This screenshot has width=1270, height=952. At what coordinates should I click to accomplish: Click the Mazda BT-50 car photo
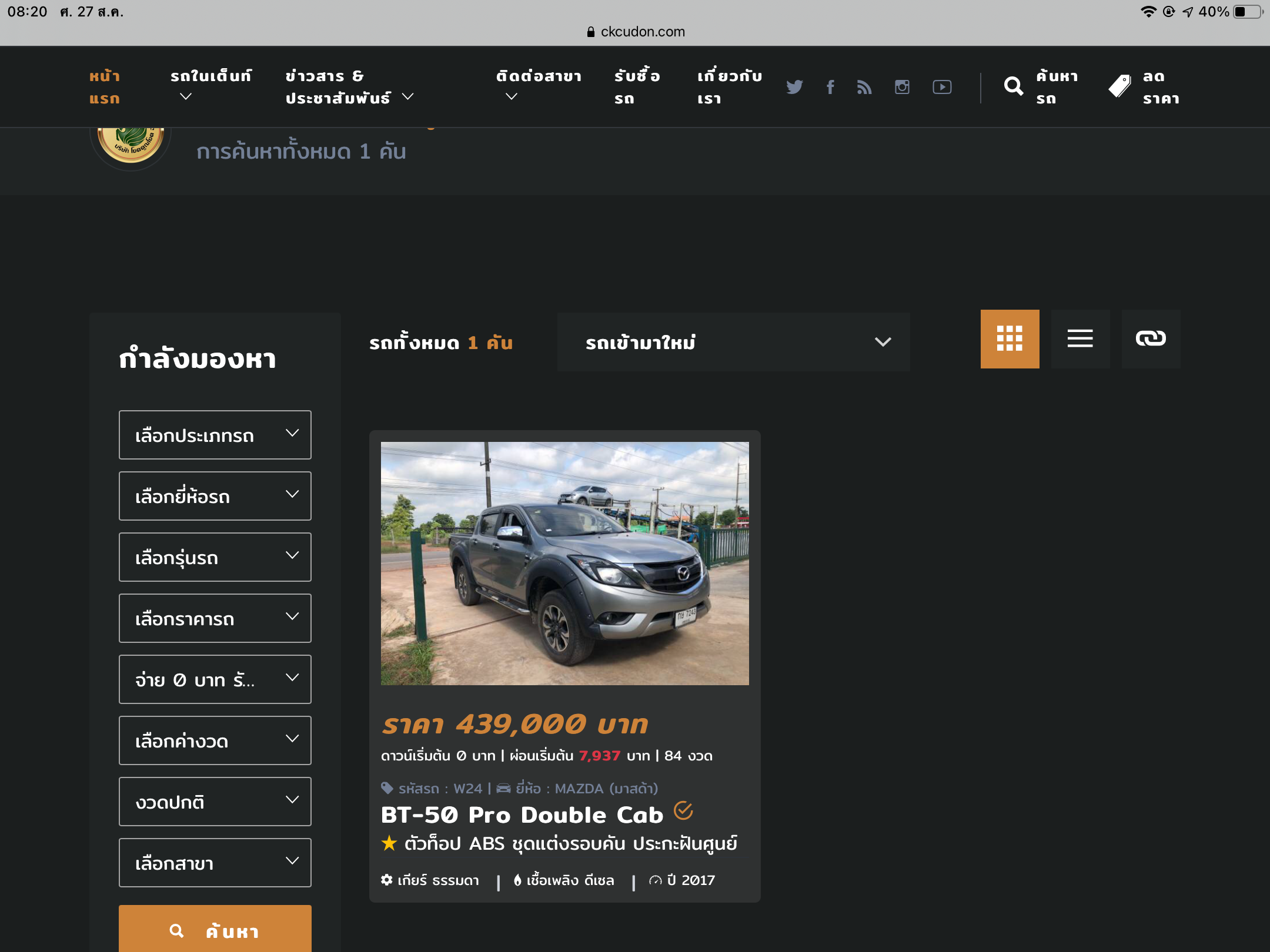click(564, 563)
